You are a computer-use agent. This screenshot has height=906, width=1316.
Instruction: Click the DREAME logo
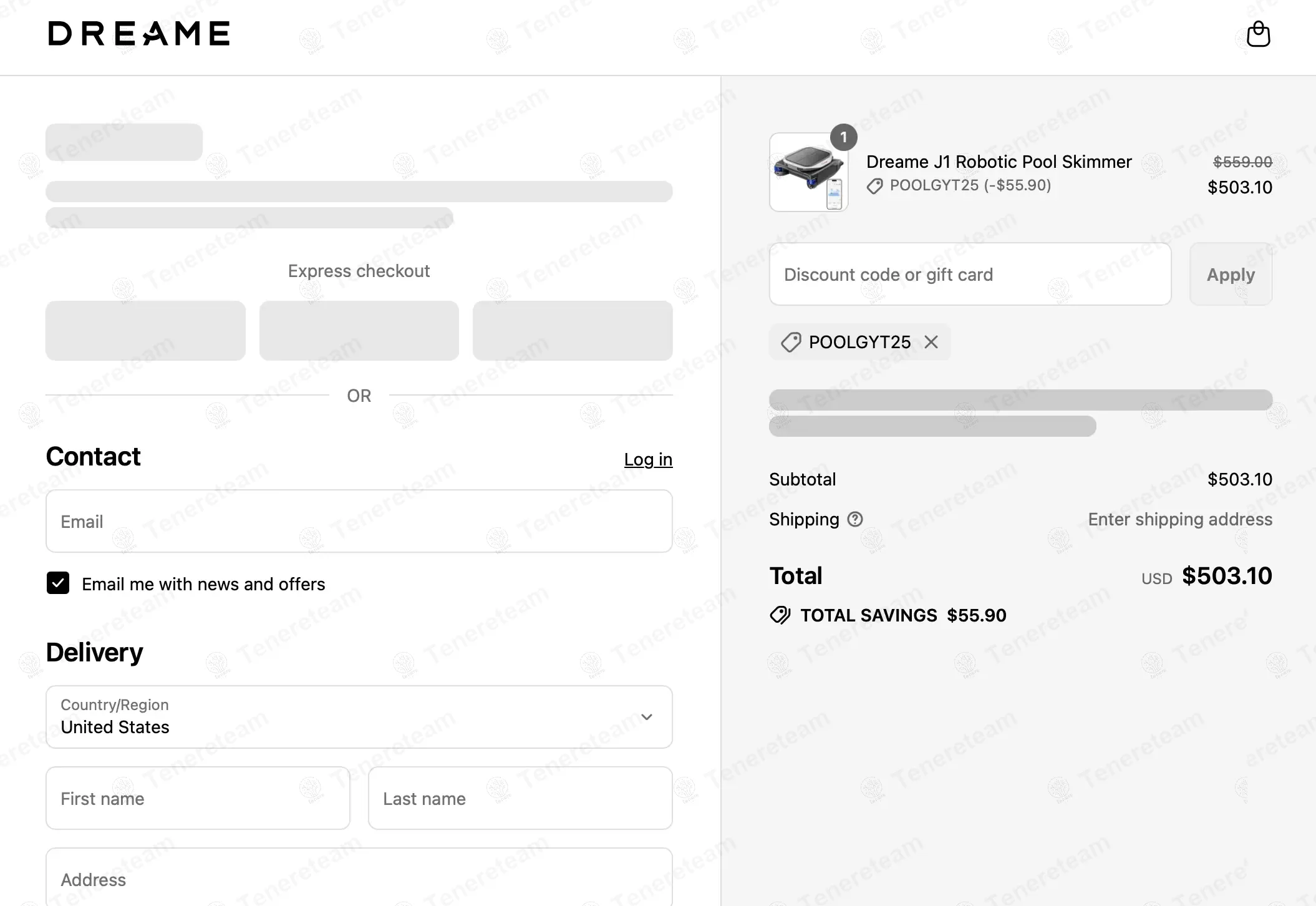[x=139, y=34]
